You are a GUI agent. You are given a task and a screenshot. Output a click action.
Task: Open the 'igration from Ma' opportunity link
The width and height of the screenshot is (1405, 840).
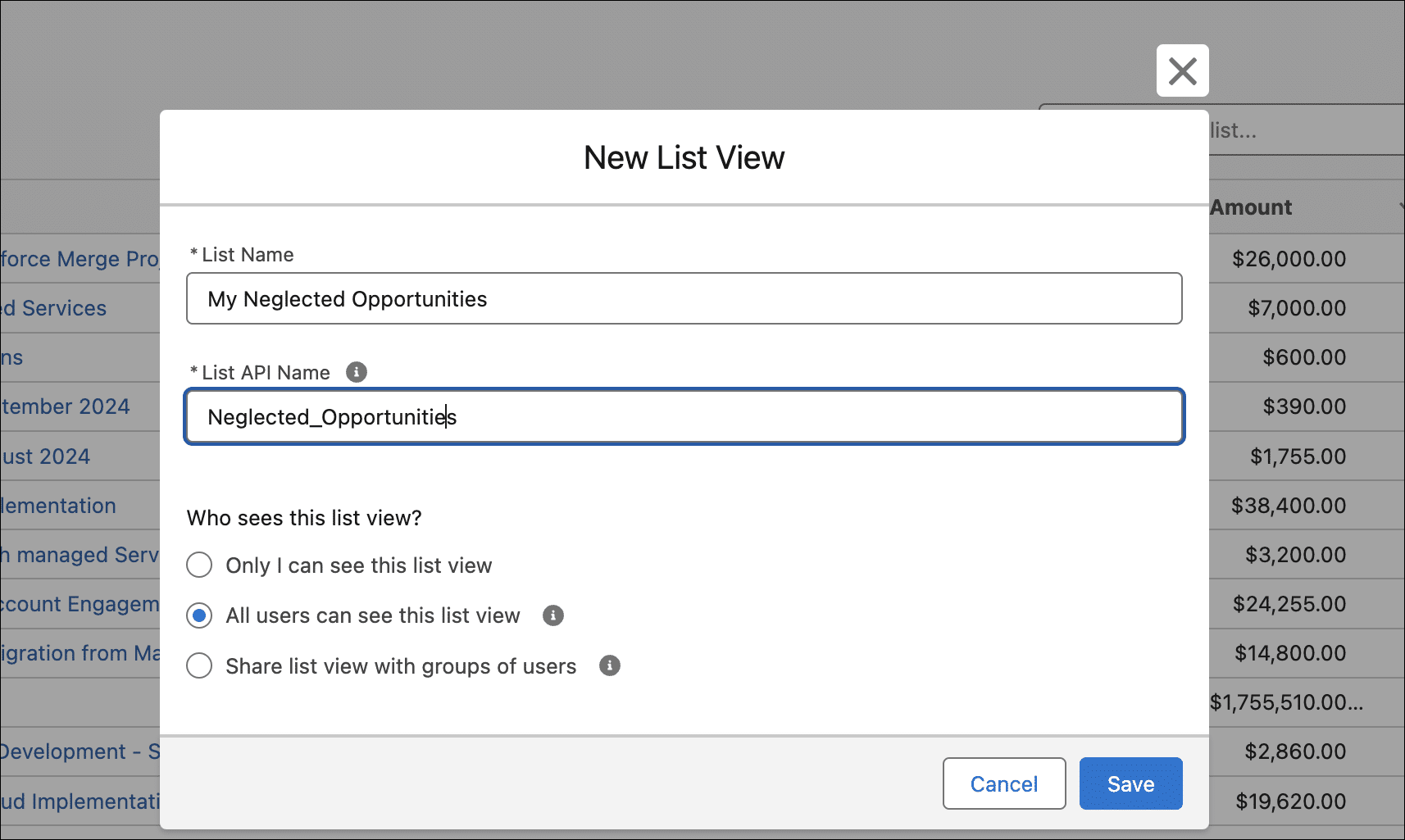[x=80, y=653]
